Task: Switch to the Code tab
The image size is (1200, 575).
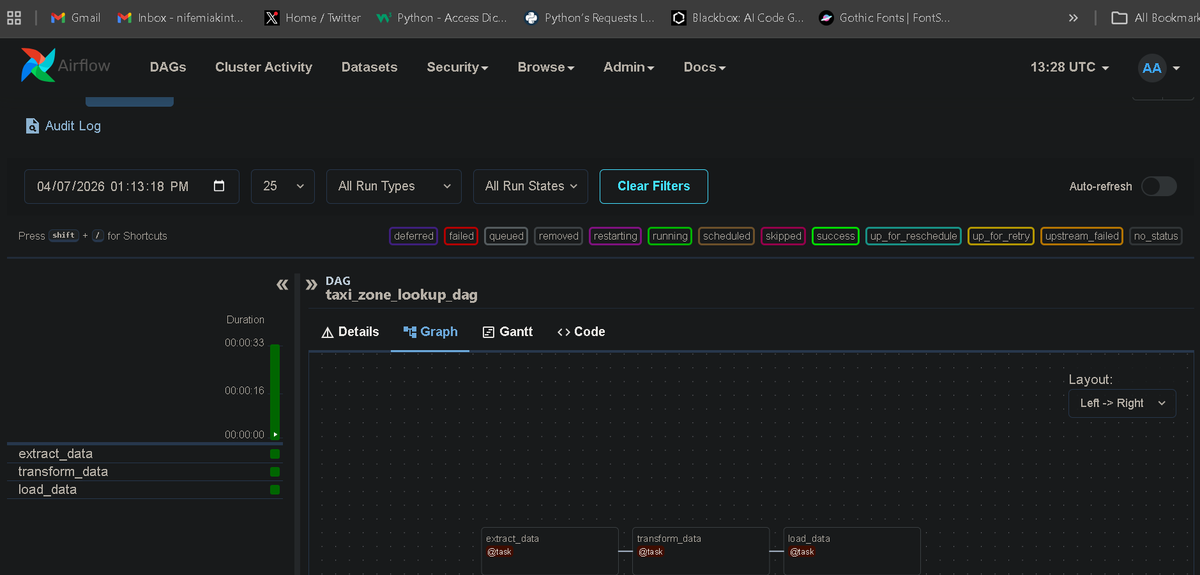Action: click(581, 331)
